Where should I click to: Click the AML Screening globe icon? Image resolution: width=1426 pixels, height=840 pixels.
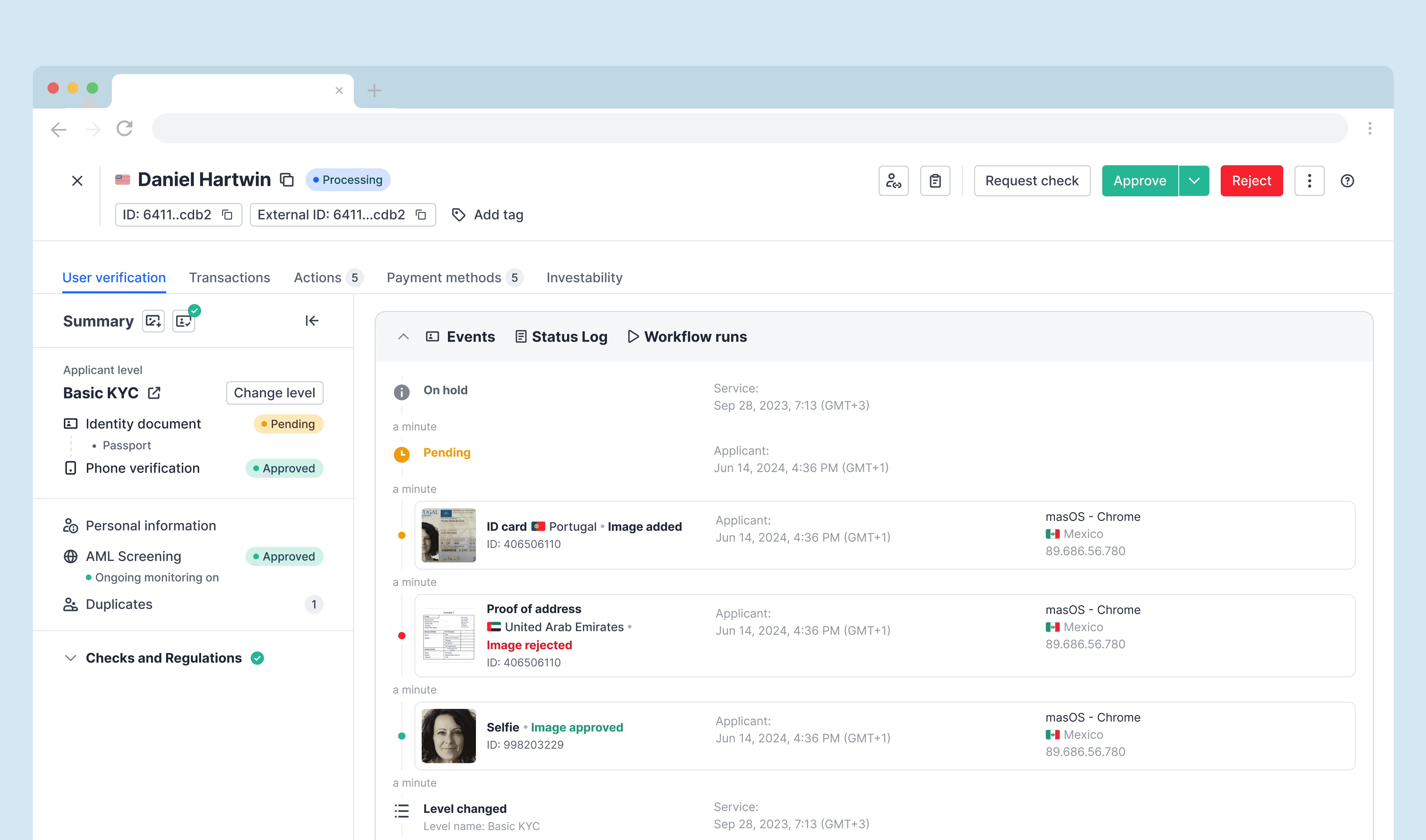71,556
